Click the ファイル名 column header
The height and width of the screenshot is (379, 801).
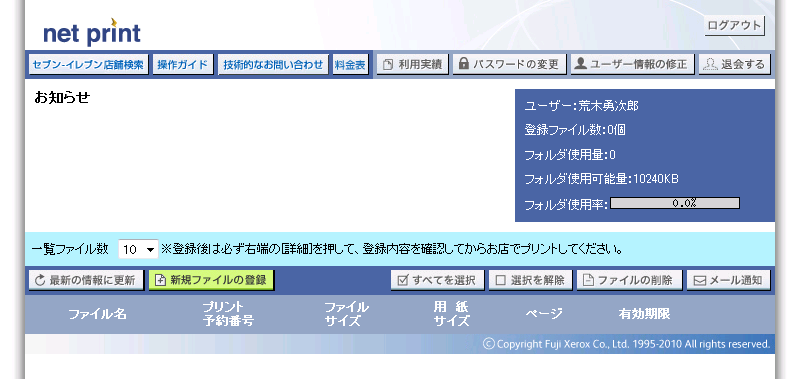pos(97,314)
